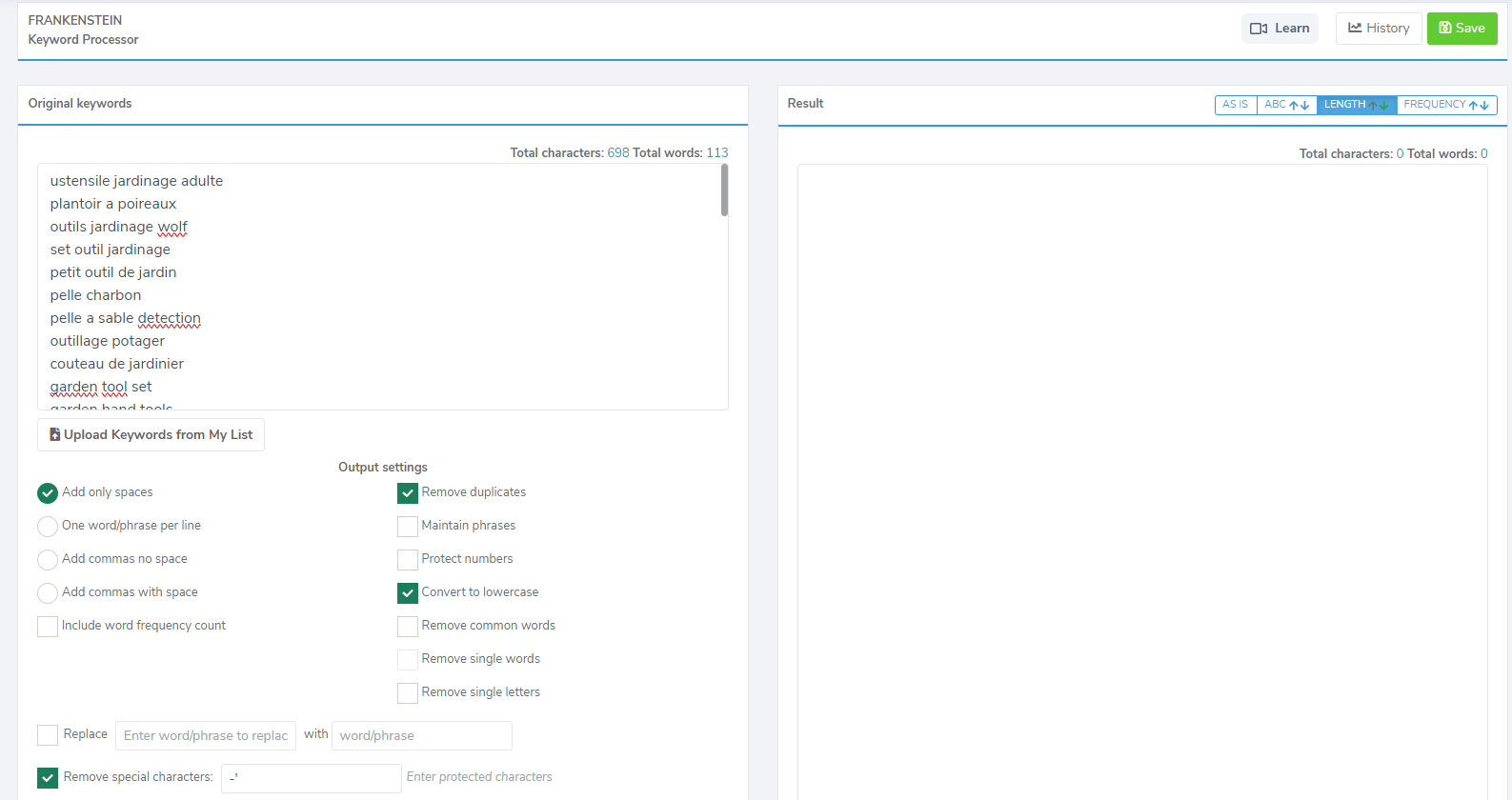
Task: Open the History chart button
Action: tap(1378, 29)
